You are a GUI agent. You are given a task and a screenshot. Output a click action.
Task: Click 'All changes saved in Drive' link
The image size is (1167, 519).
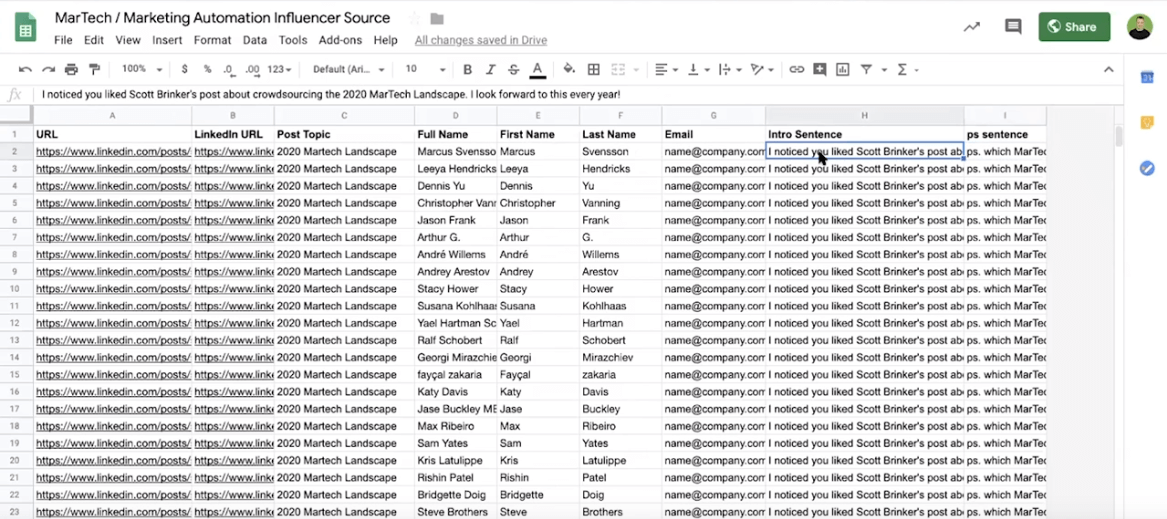point(480,41)
